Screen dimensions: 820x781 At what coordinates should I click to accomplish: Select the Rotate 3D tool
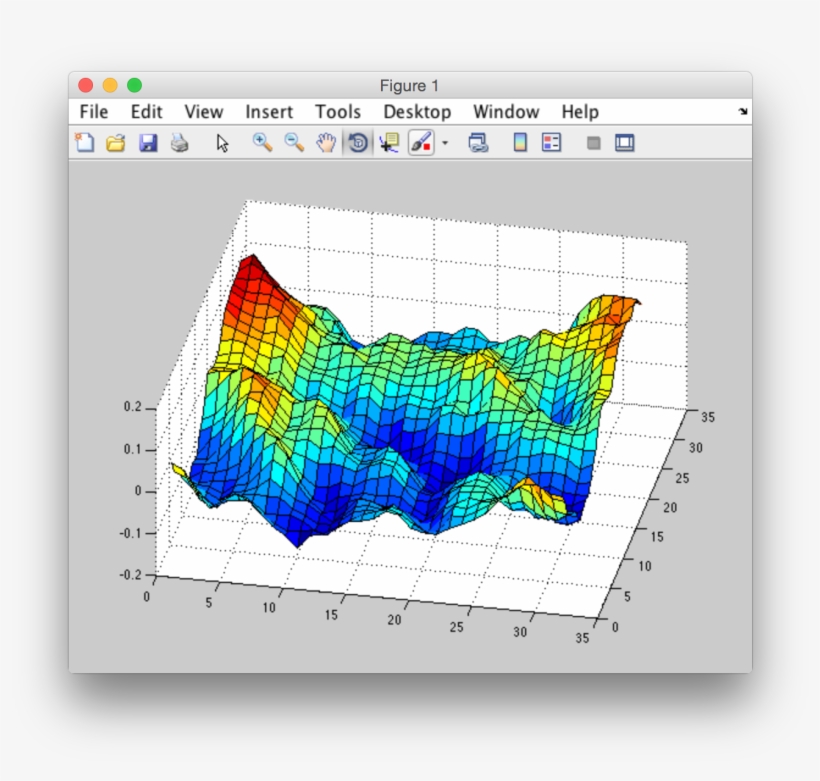tap(358, 143)
